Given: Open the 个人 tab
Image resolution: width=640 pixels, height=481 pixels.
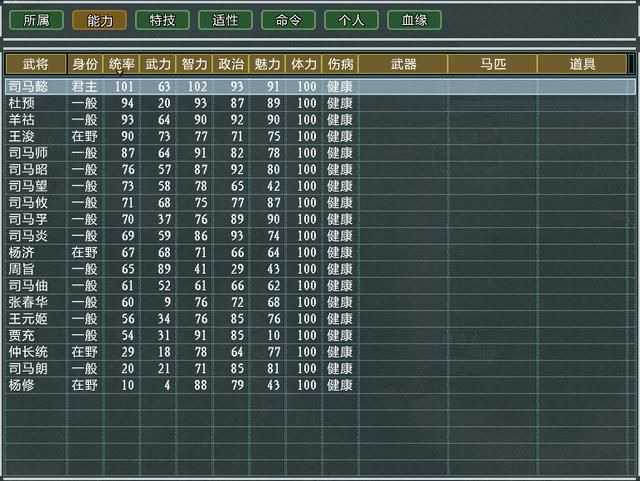Looking at the screenshot, I should [351, 19].
